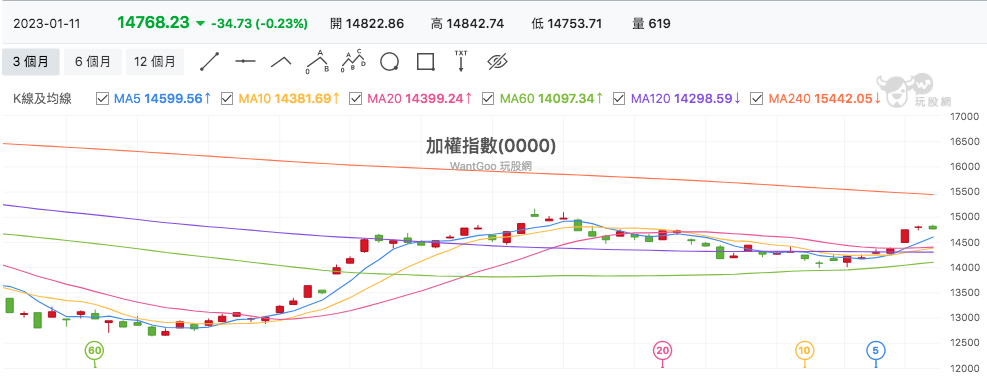The height and width of the screenshot is (377, 987).
Task: Select the horizontal line drawing tool
Action: 245,62
